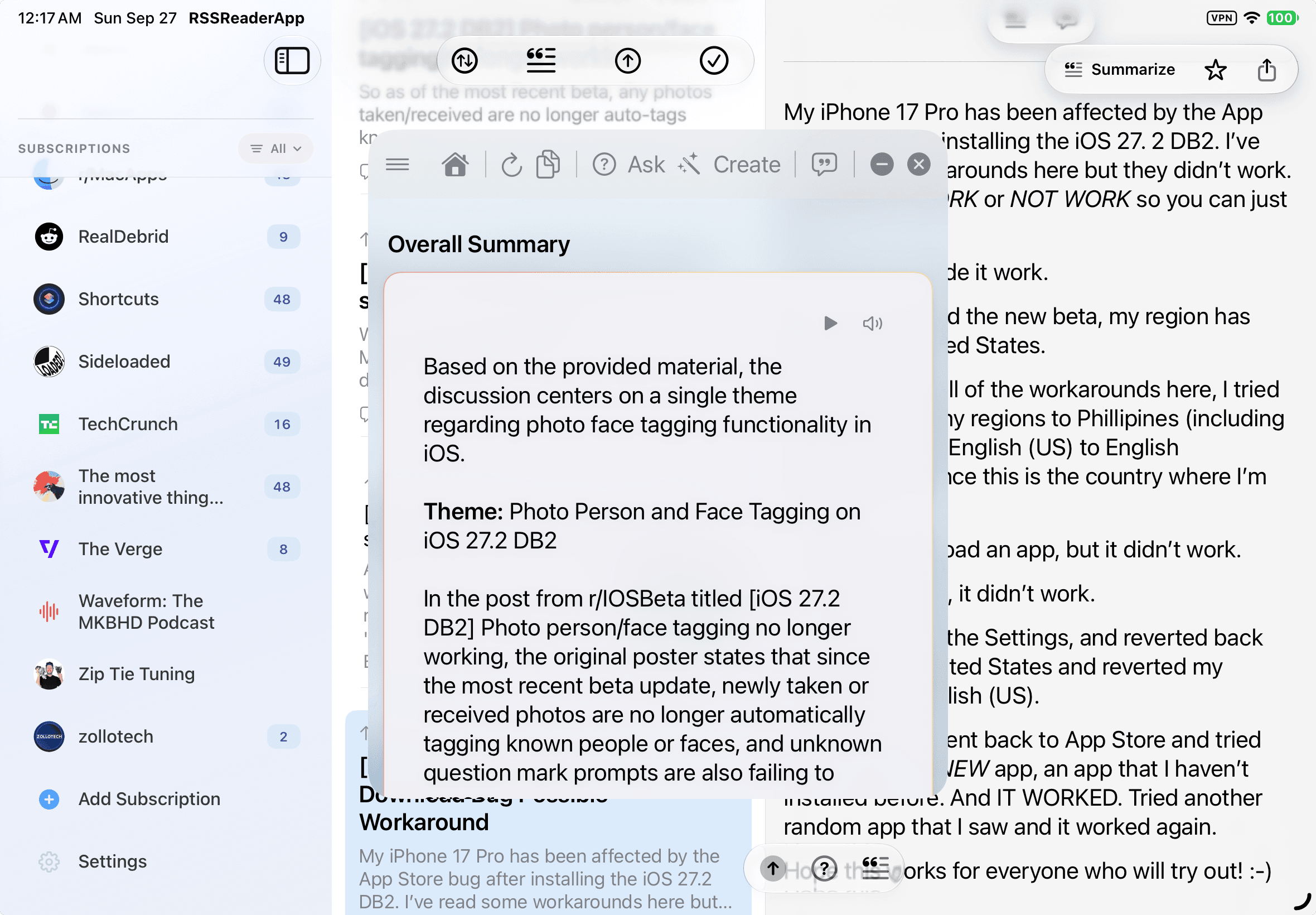Image resolution: width=1316 pixels, height=915 pixels.
Task: Select the Shortcuts subscription
Action: (166, 299)
